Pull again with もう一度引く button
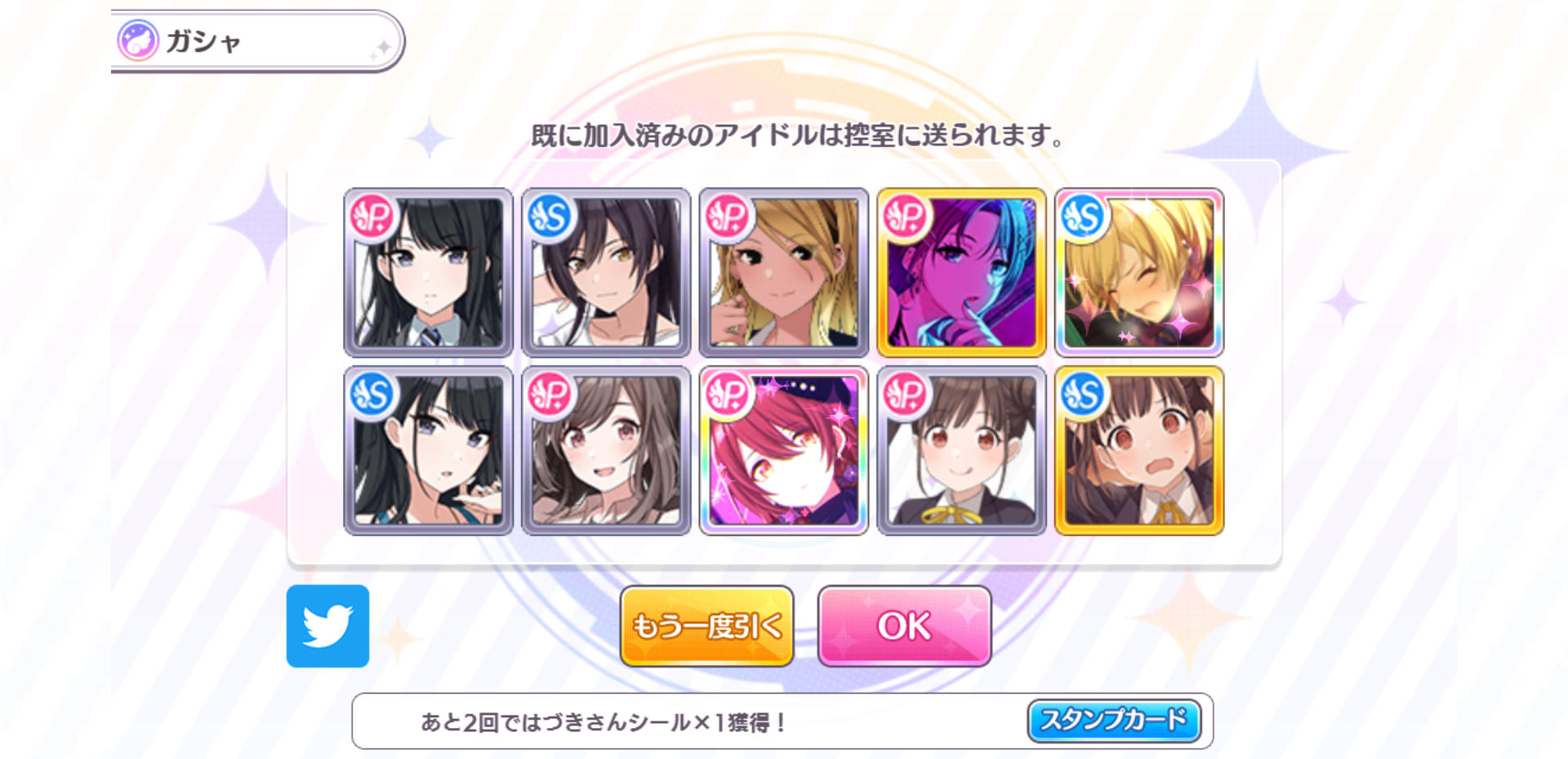The height and width of the screenshot is (759, 1568). pyautogui.click(x=706, y=626)
